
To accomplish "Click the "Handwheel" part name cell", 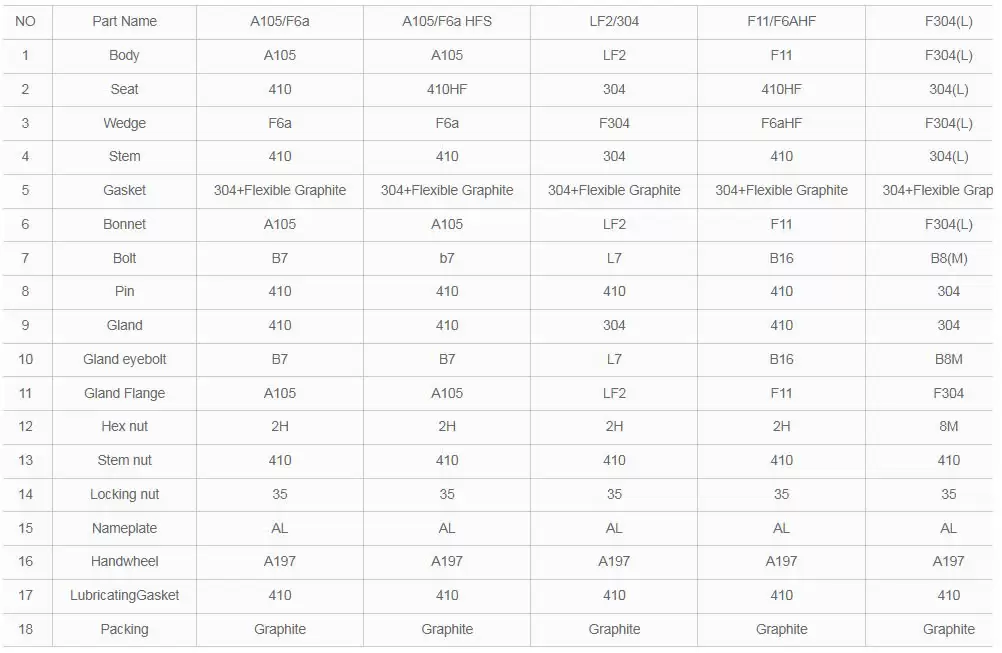I will tap(124, 561).
